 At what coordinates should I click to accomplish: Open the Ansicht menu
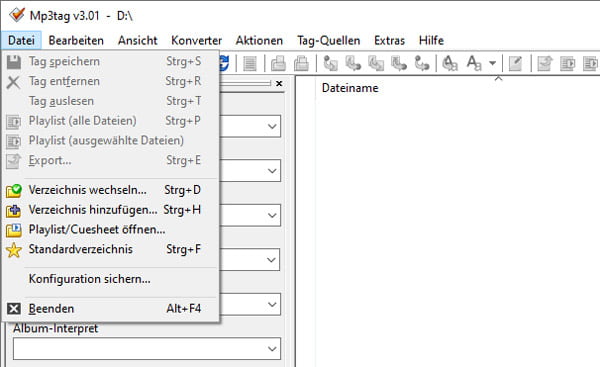137,40
